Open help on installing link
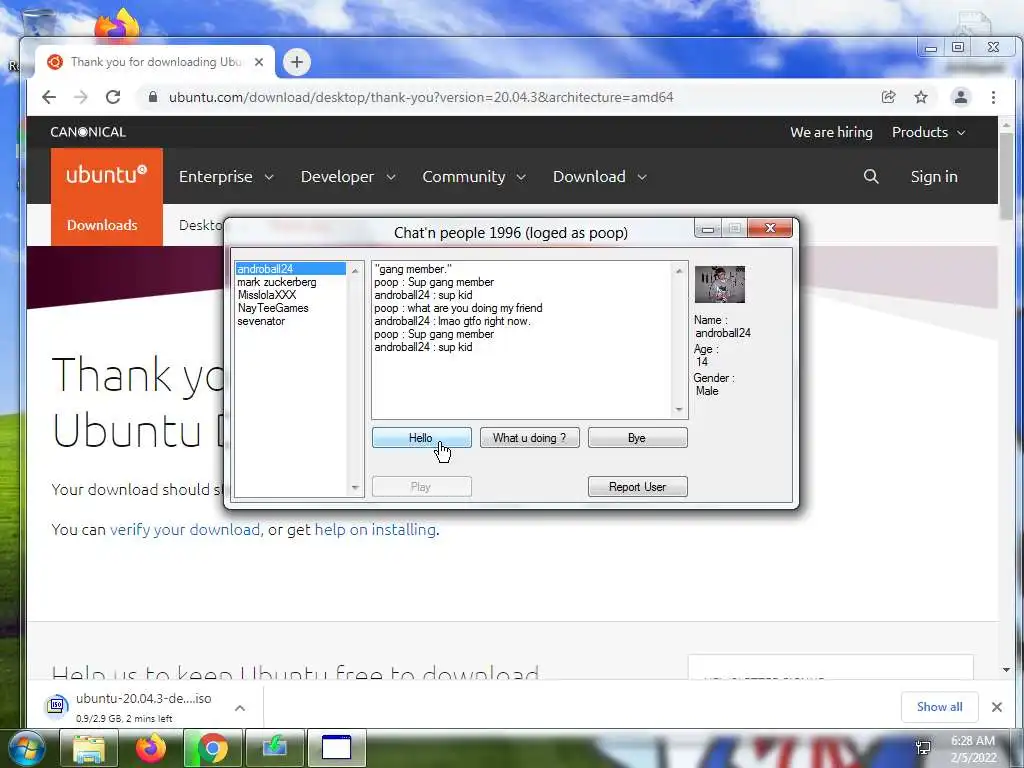Screen dimensions: 1024x768 pos(375,529)
